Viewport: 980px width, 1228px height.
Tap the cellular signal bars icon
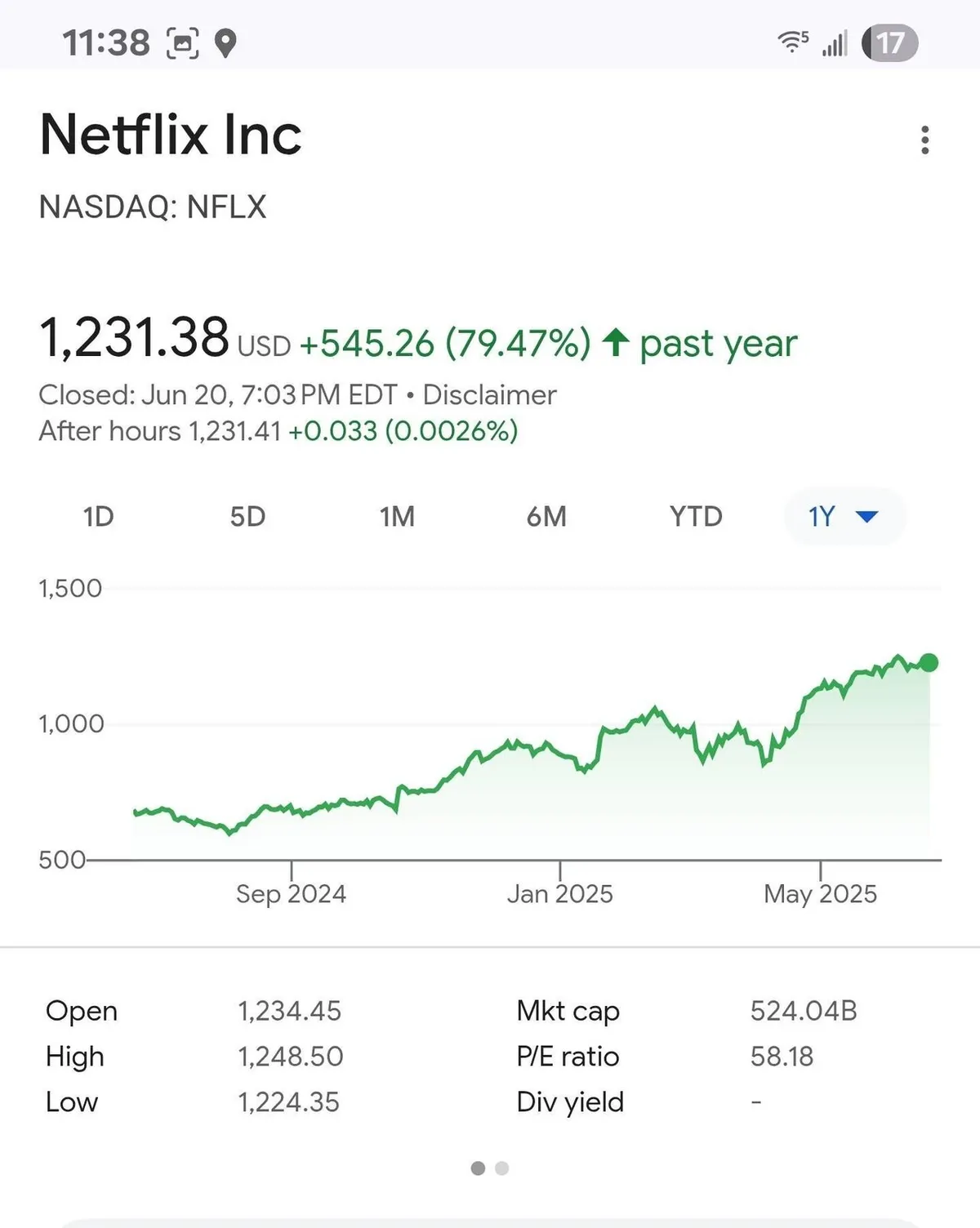[x=835, y=42]
